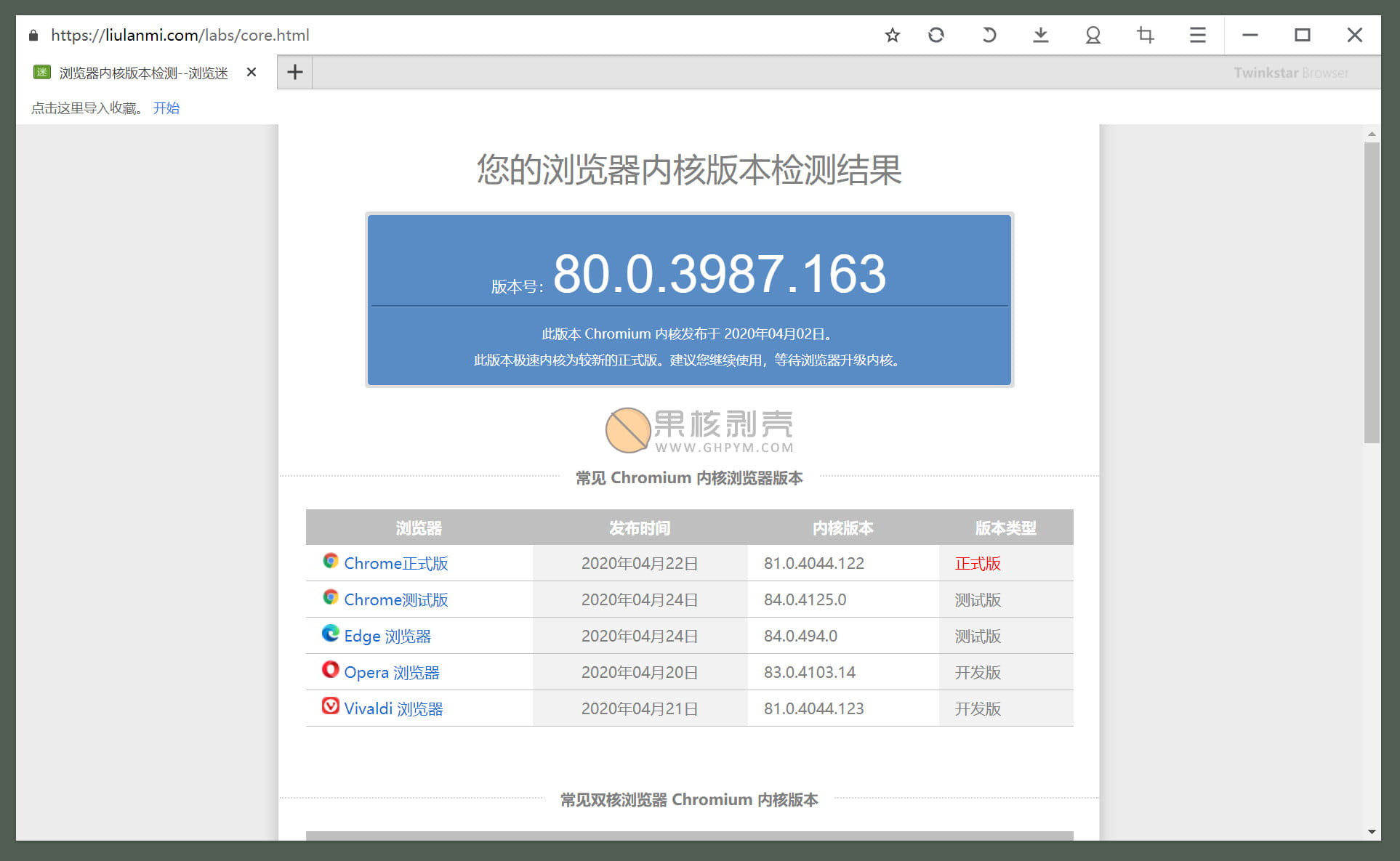Open the hamburger main menu
The image size is (1400, 861).
click(1198, 35)
